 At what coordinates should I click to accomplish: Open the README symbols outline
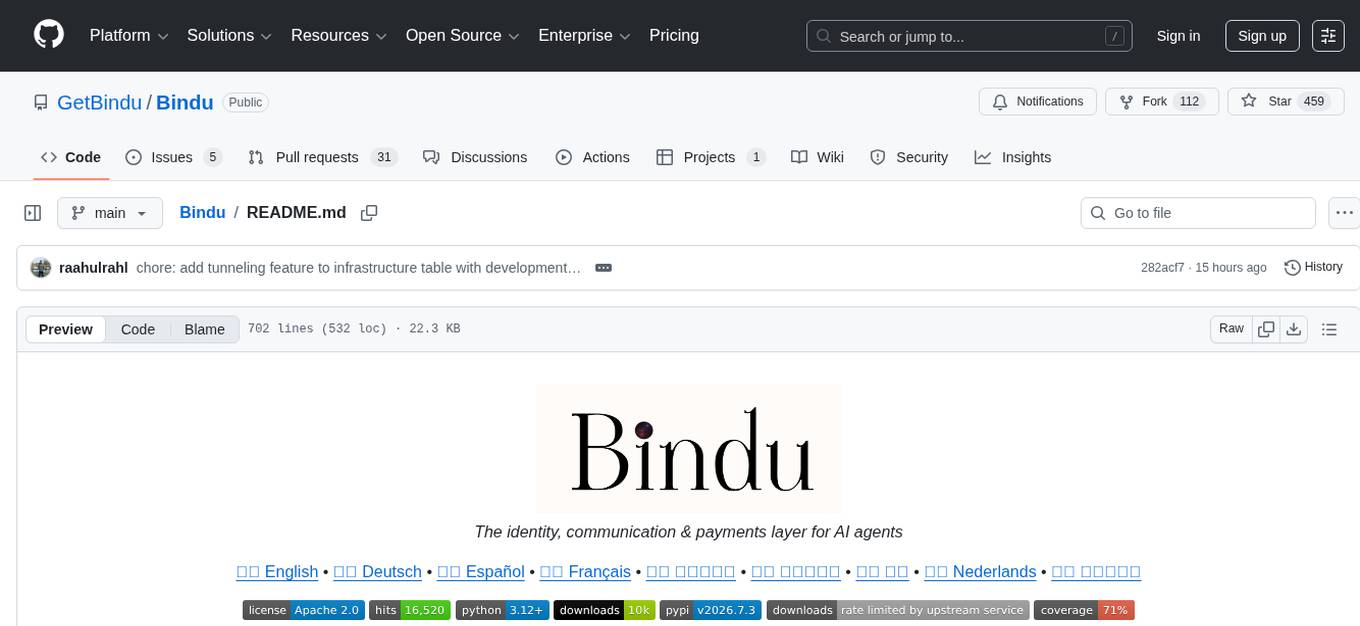[1330, 328]
